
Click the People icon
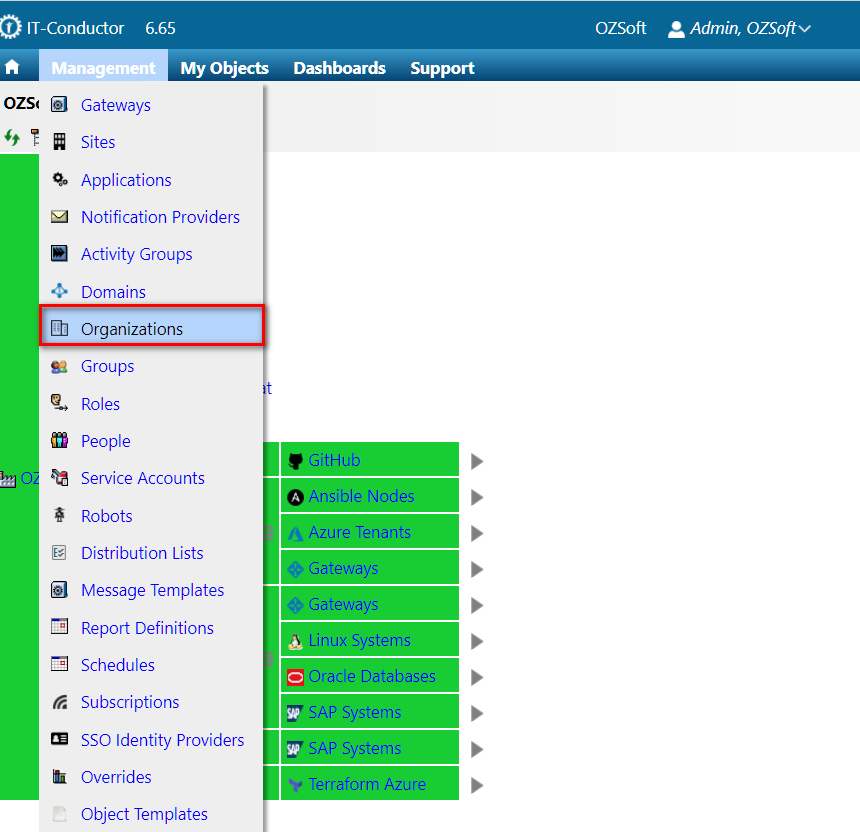point(59,440)
